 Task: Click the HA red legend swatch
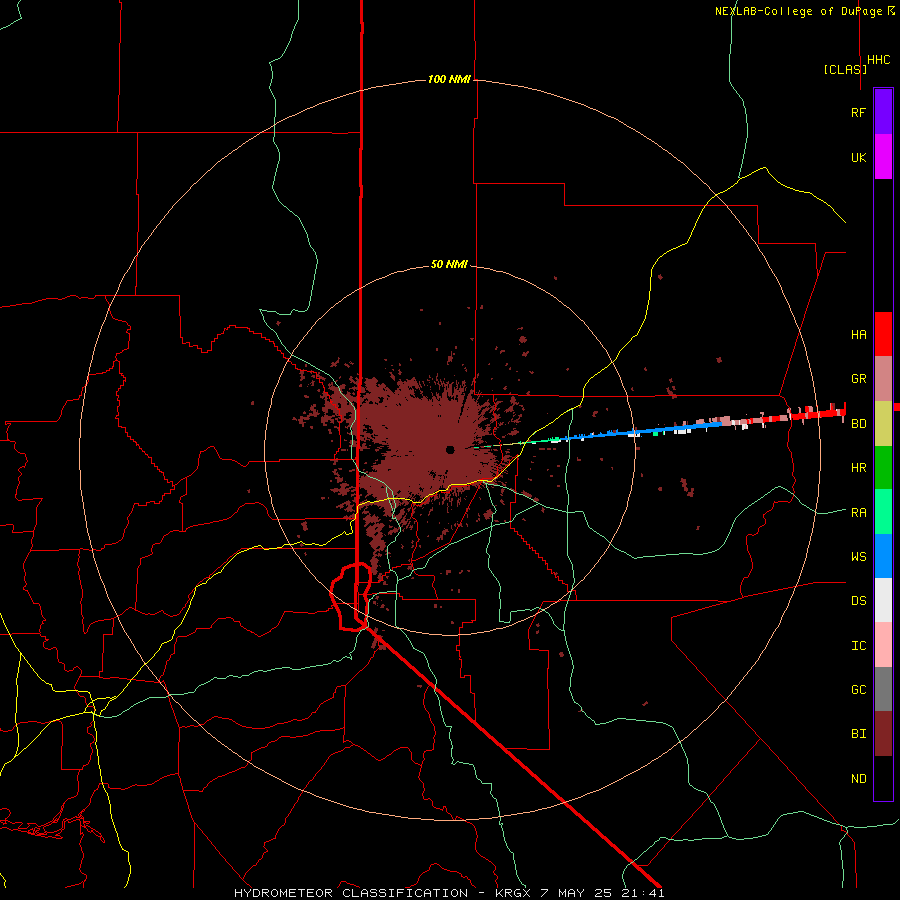(x=883, y=334)
